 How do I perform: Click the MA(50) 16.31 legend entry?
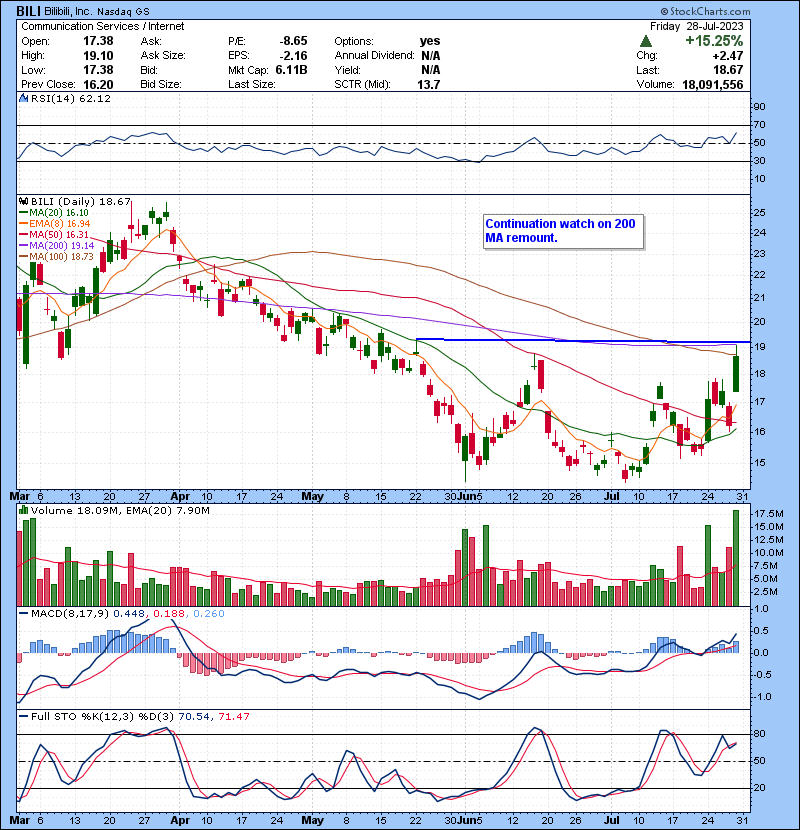[x=54, y=234]
